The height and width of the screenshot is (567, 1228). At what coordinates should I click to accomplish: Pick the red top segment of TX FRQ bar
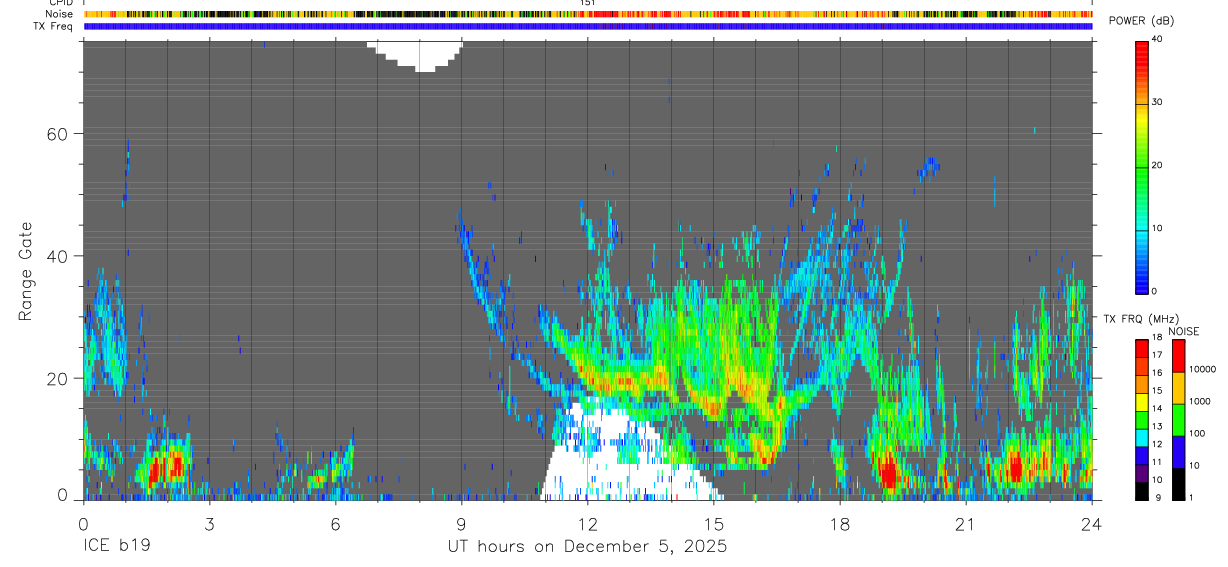tap(1142, 347)
